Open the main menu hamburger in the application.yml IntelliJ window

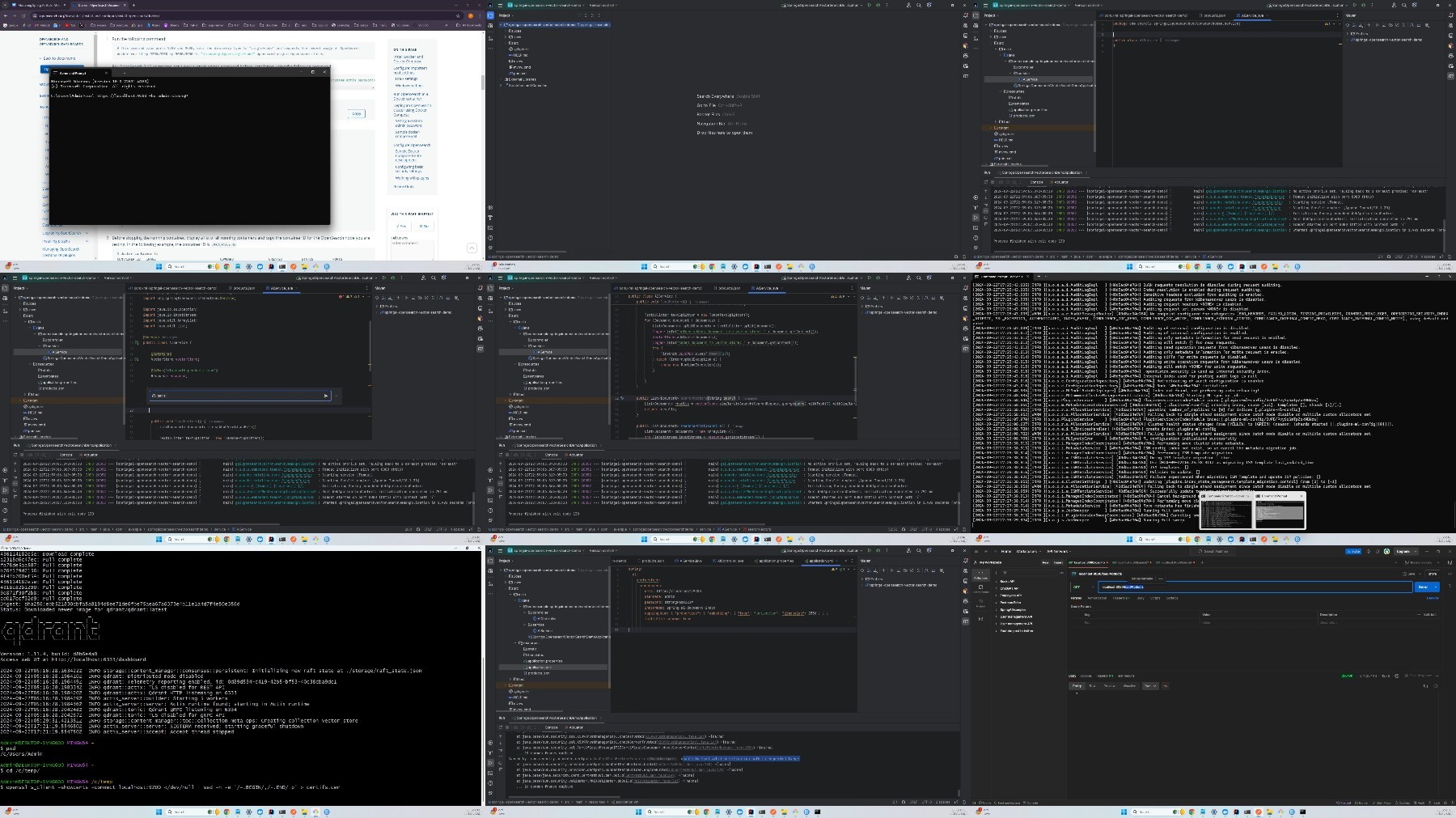[500, 550]
